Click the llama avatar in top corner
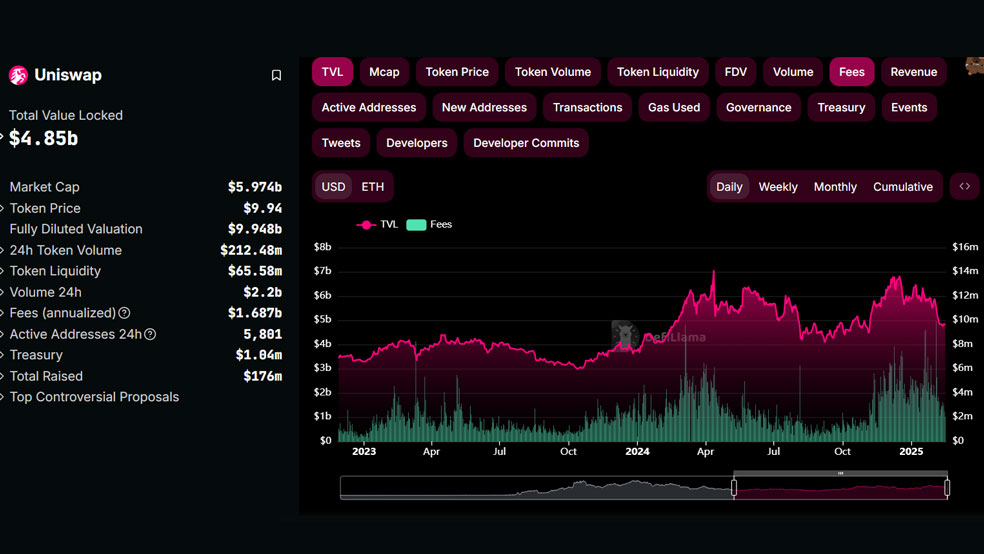The height and width of the screenshot is (554, 984). tap(975, 65)
